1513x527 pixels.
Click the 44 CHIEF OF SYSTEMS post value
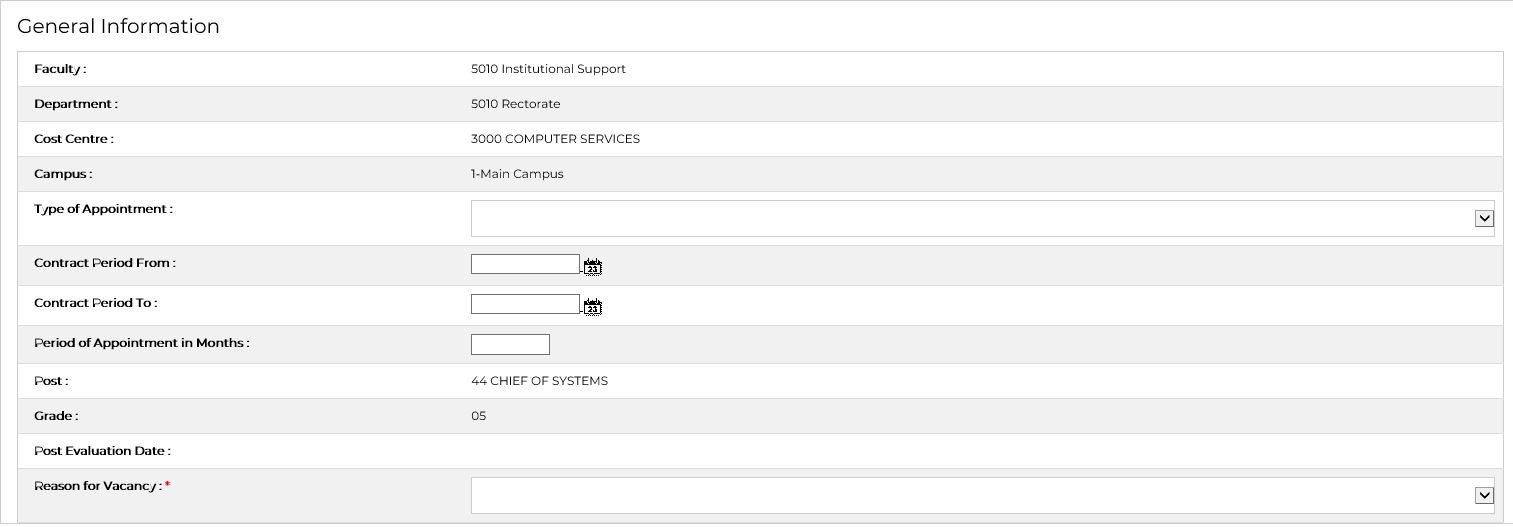tap(539, 381)
